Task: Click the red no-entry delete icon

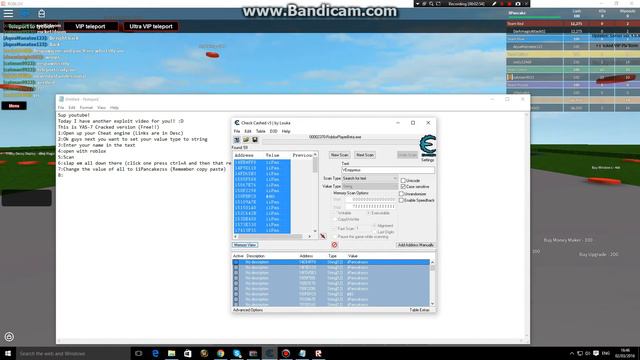Action: (334, 245)
